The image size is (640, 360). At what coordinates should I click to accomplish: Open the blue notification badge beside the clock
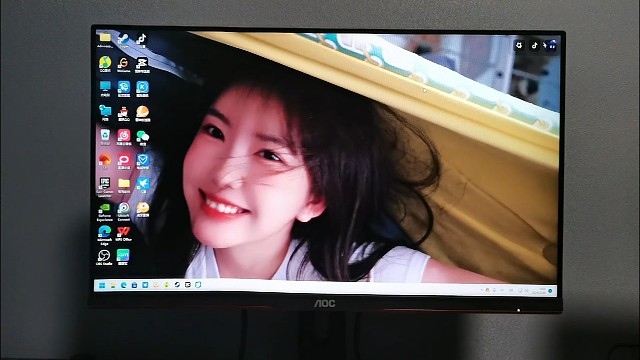[x=550, y=291]
